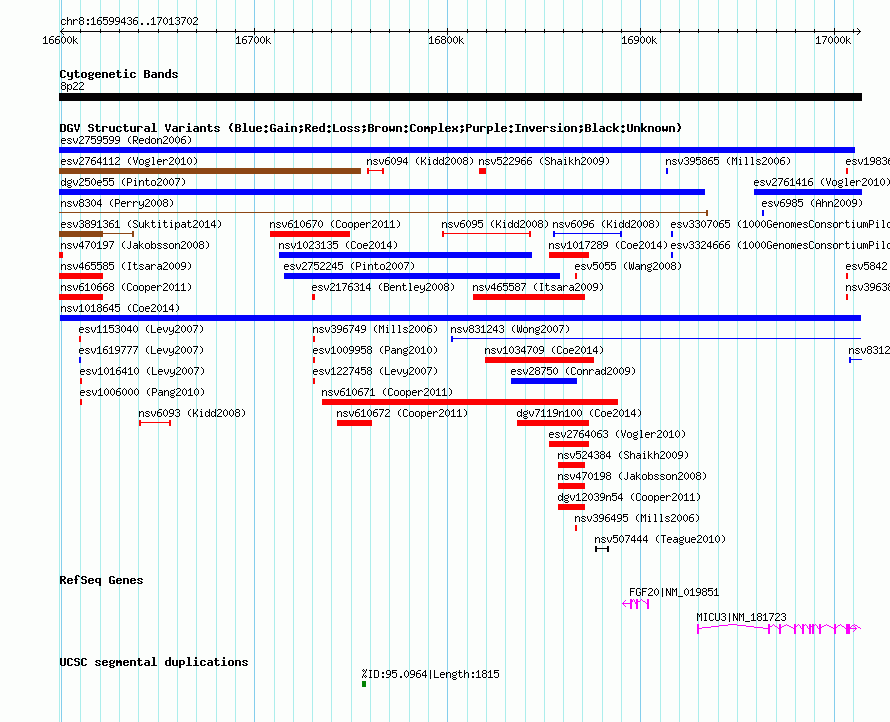Click the nsv1017289 (Coe2014) label
Viewport: 890px width, 722px height.
(608, 245)
